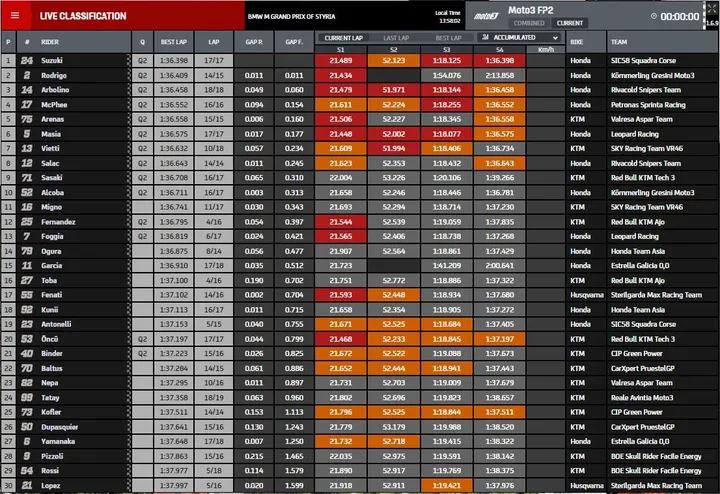Click the session timer clock icon
The width and height of the screenshot is (720, 494).
click(654, 16)
